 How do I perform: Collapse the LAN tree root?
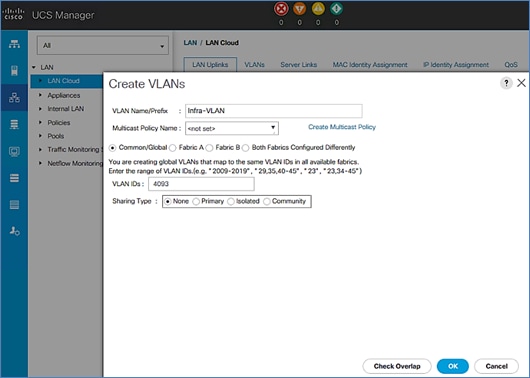coord(34,67)
